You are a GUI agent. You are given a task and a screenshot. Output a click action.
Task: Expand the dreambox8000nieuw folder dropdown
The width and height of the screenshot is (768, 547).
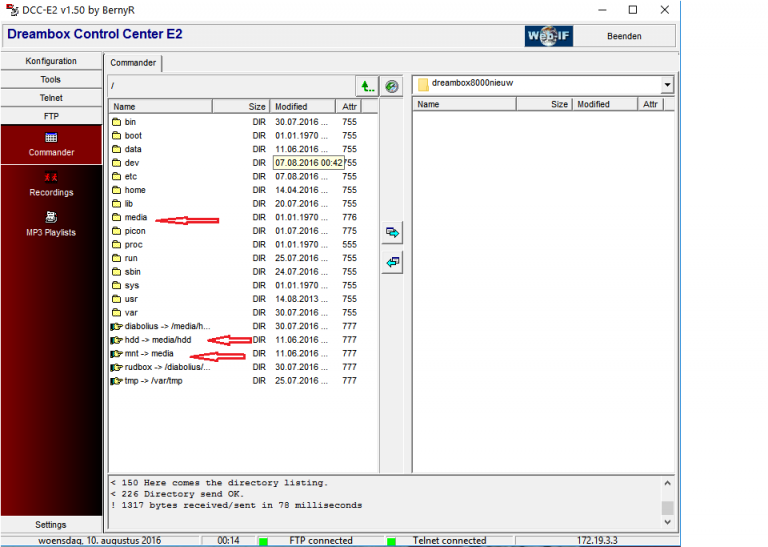click(x=667, y=85)
